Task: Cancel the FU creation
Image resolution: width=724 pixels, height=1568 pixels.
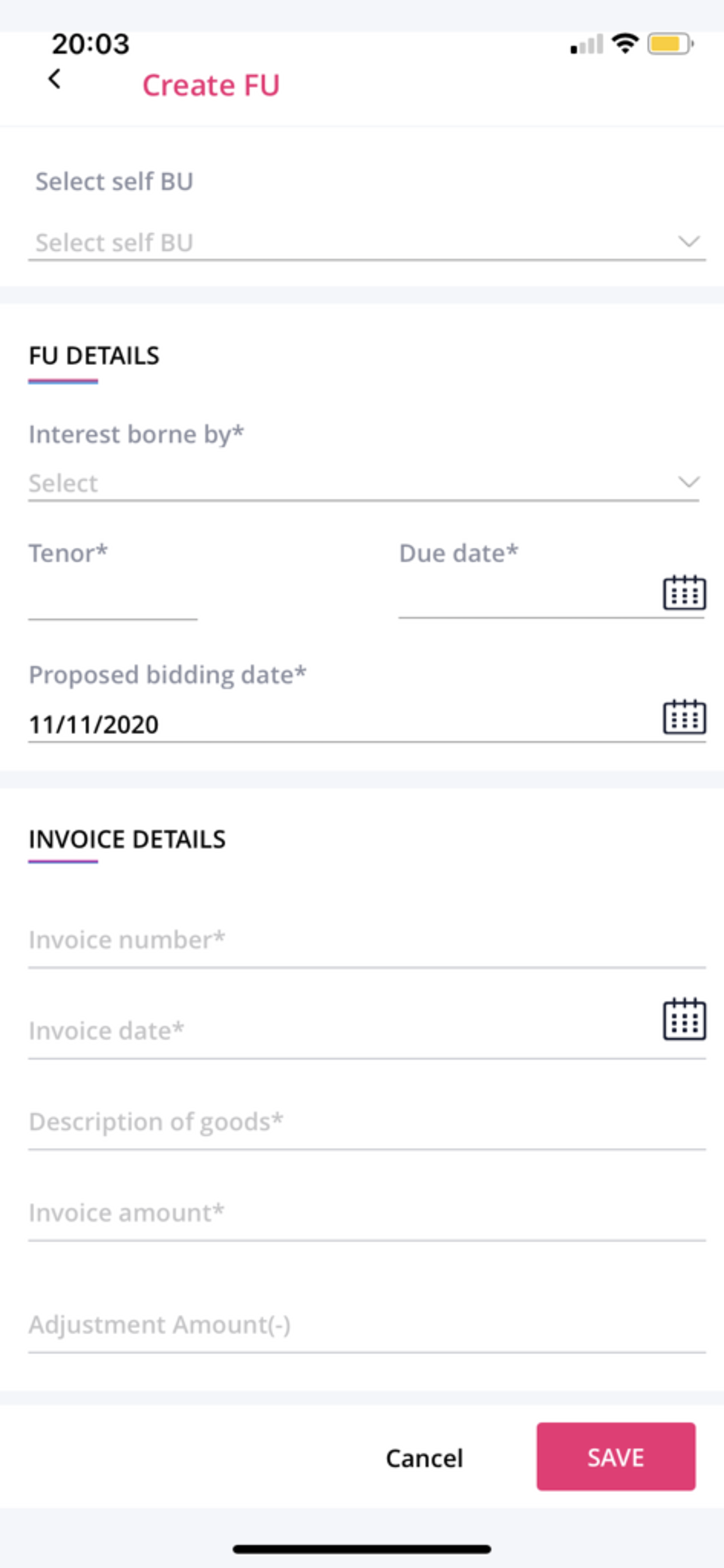Action: [x=425, y=1458]
